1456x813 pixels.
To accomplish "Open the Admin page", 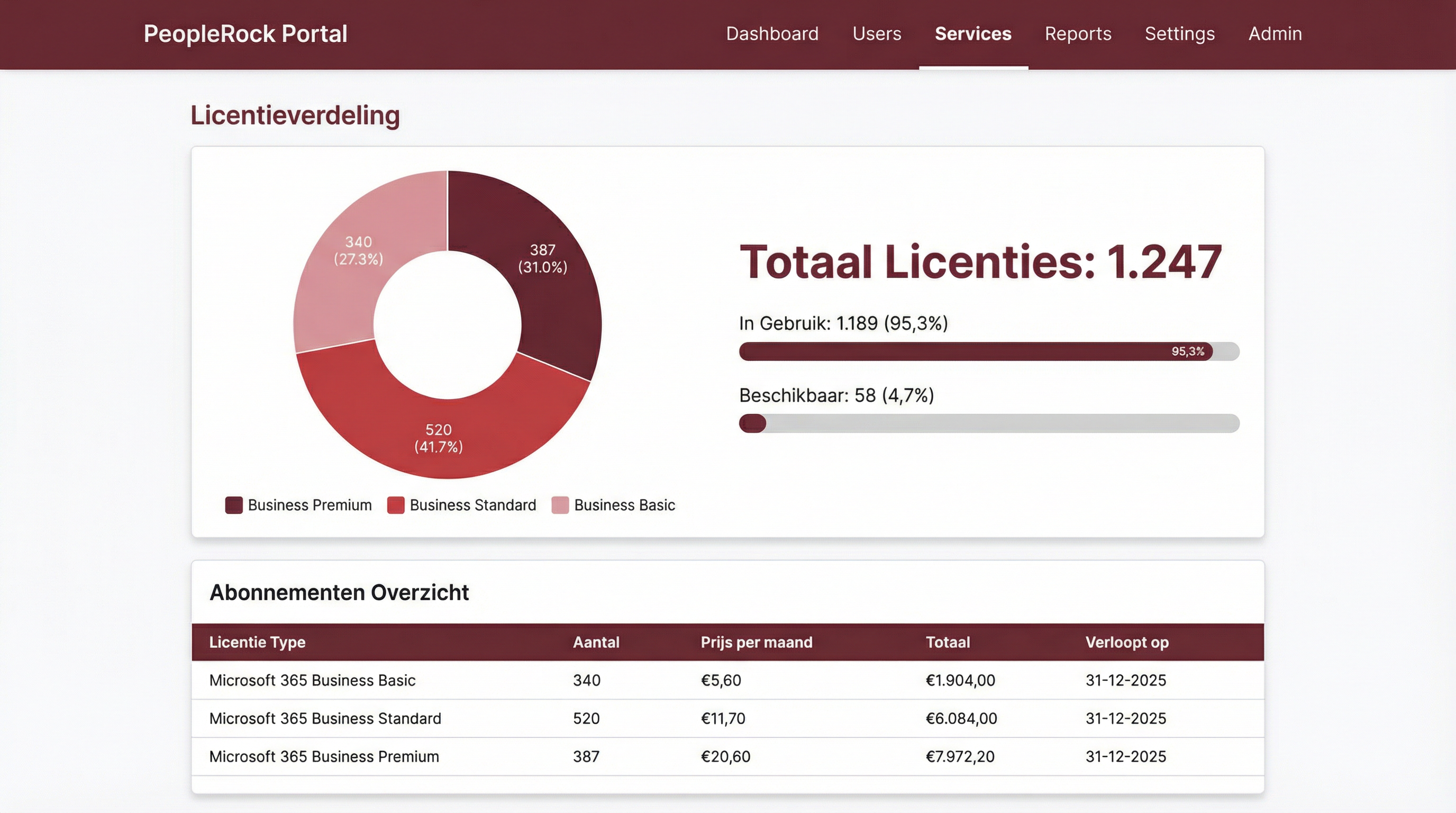I will (x=1275, y=34).
